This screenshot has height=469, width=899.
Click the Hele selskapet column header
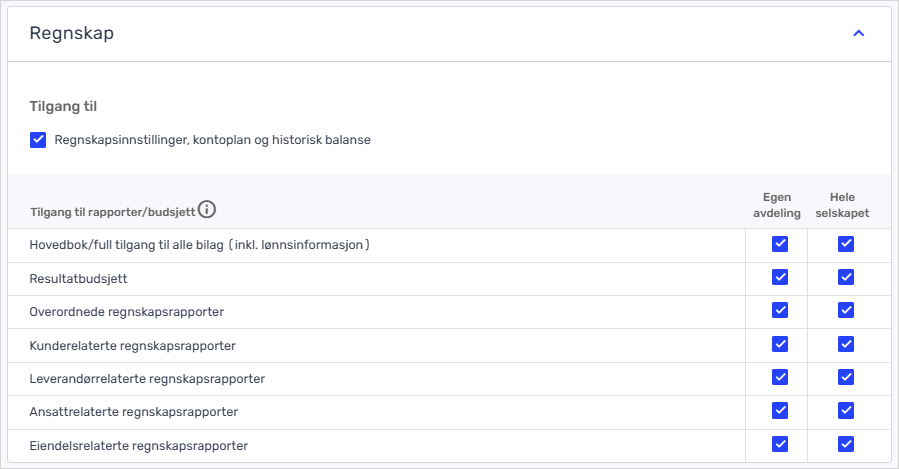click(842, 205)
